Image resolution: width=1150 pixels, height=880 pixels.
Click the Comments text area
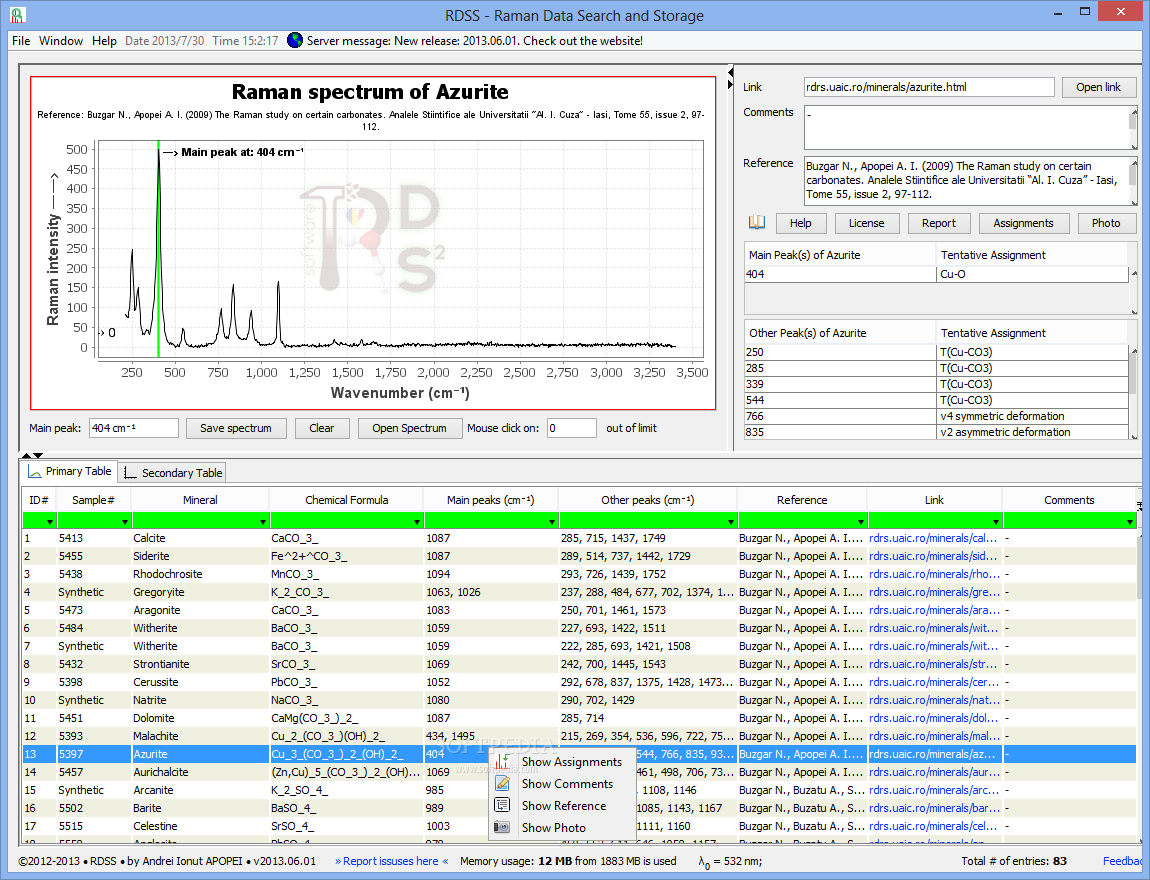[967, 128]
